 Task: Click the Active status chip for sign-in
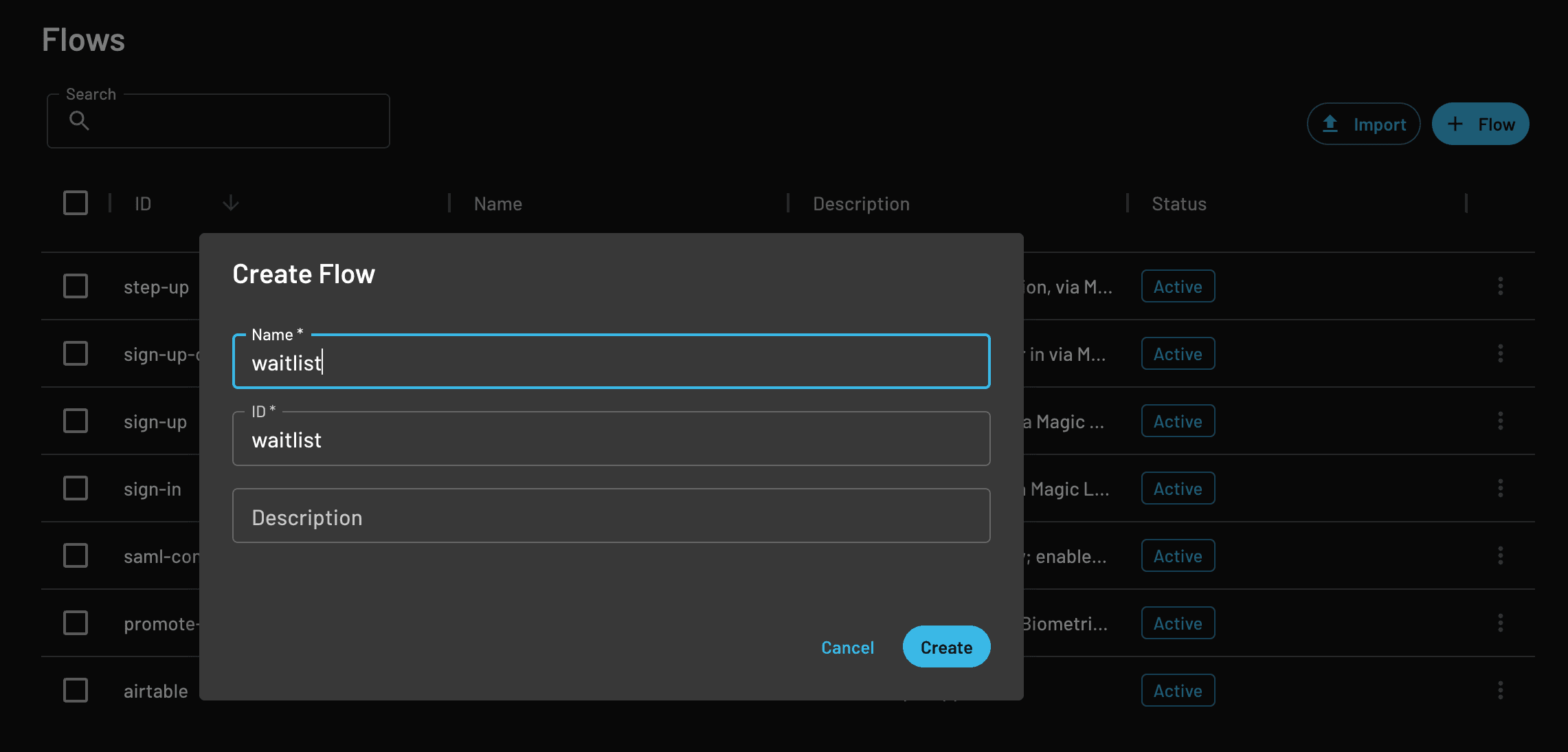point(1178,488)
